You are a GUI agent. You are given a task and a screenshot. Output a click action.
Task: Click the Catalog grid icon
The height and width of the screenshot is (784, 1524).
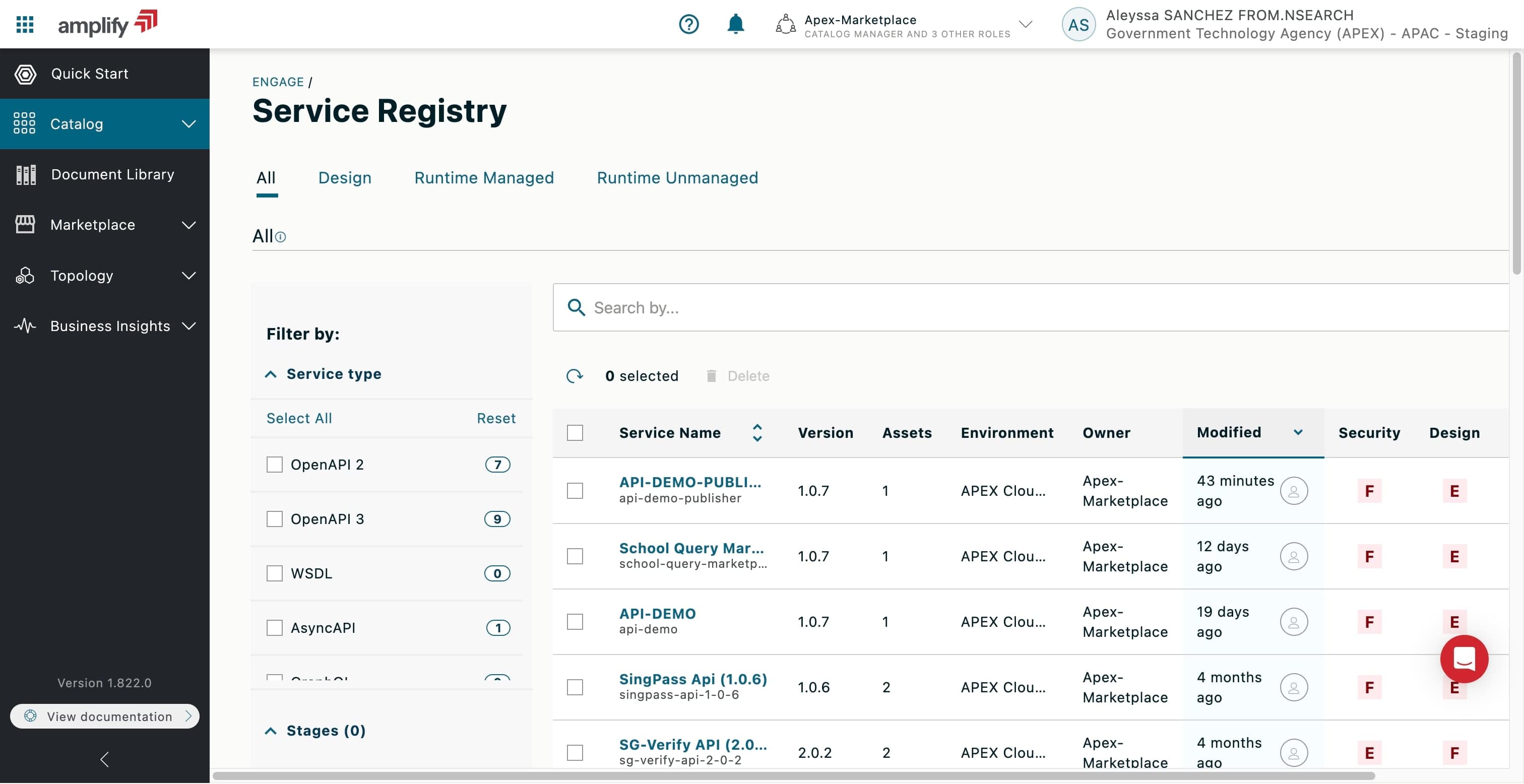[x=24, y=123]
